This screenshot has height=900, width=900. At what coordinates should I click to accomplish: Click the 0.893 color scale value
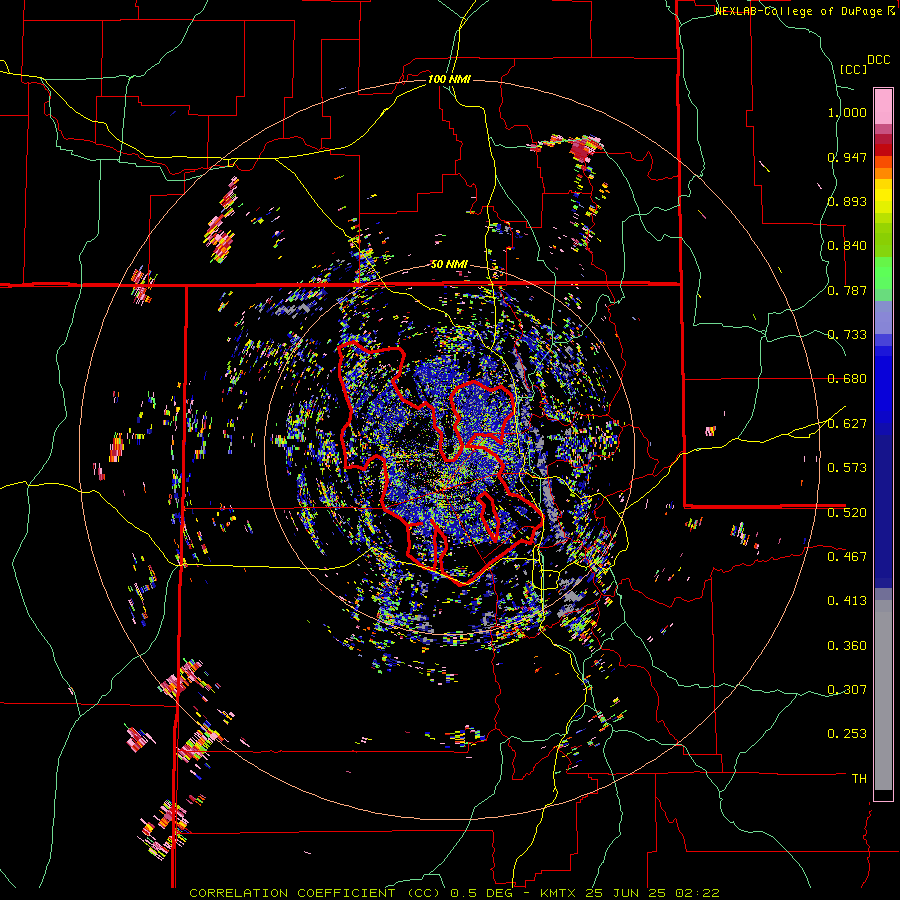847,201
